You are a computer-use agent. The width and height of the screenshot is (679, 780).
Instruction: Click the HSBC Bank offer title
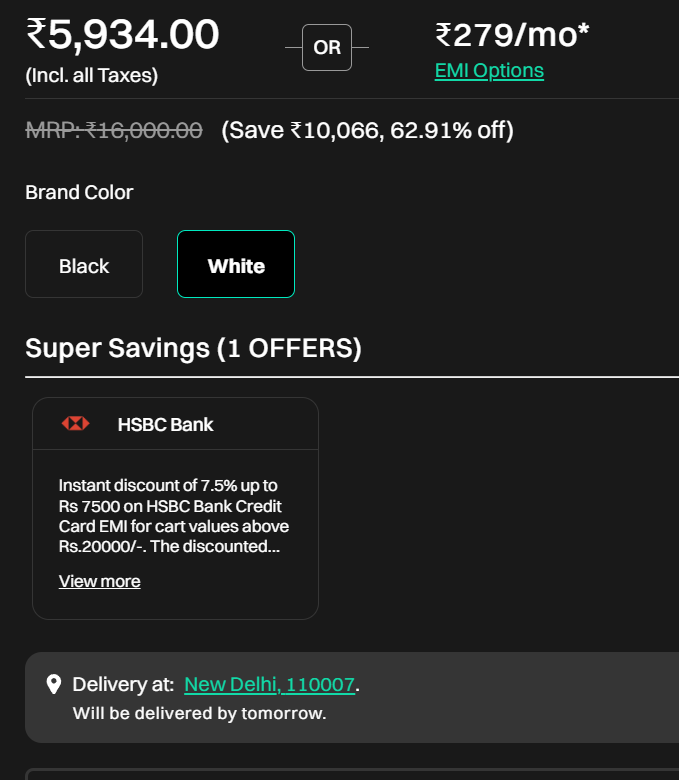[165, 424]
